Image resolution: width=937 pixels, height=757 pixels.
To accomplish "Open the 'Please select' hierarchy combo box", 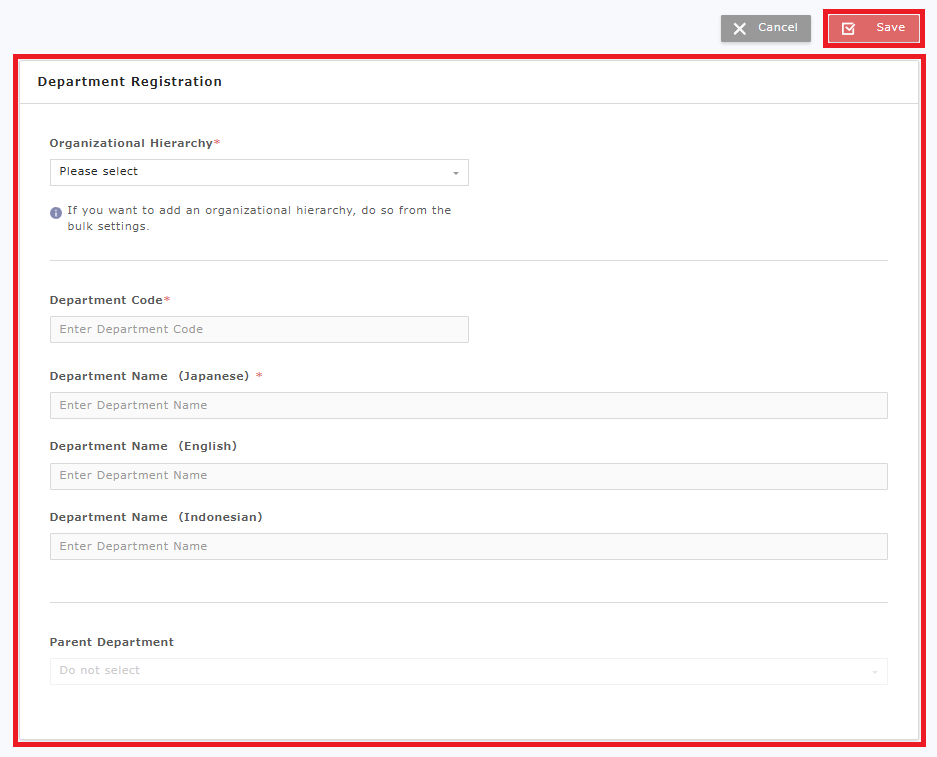I will 258,172.
